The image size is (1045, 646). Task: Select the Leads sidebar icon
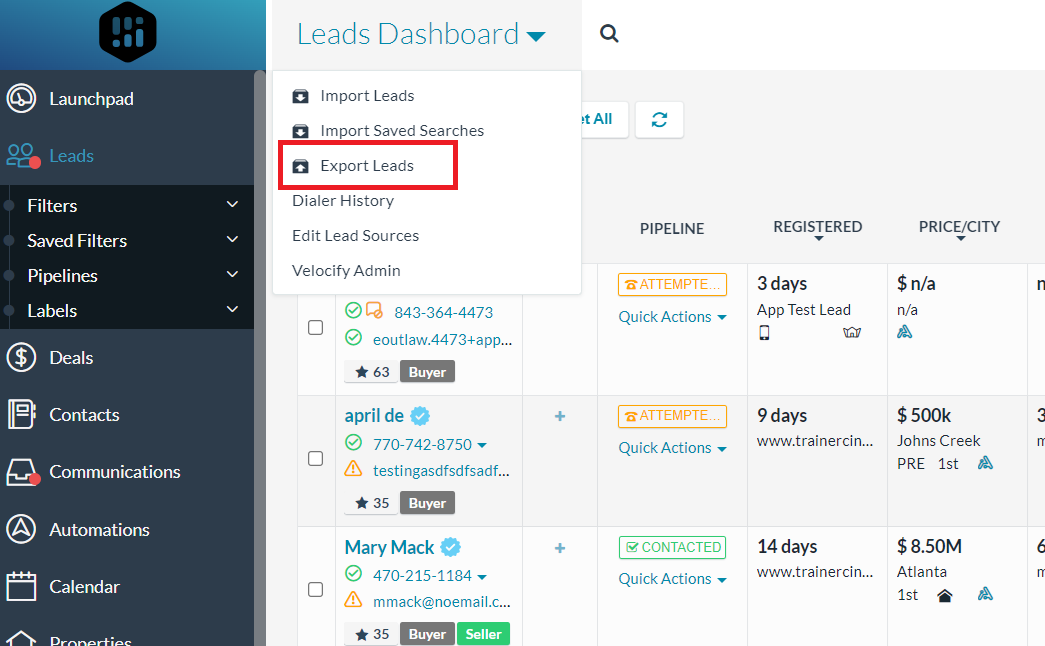tap(20, 156)
